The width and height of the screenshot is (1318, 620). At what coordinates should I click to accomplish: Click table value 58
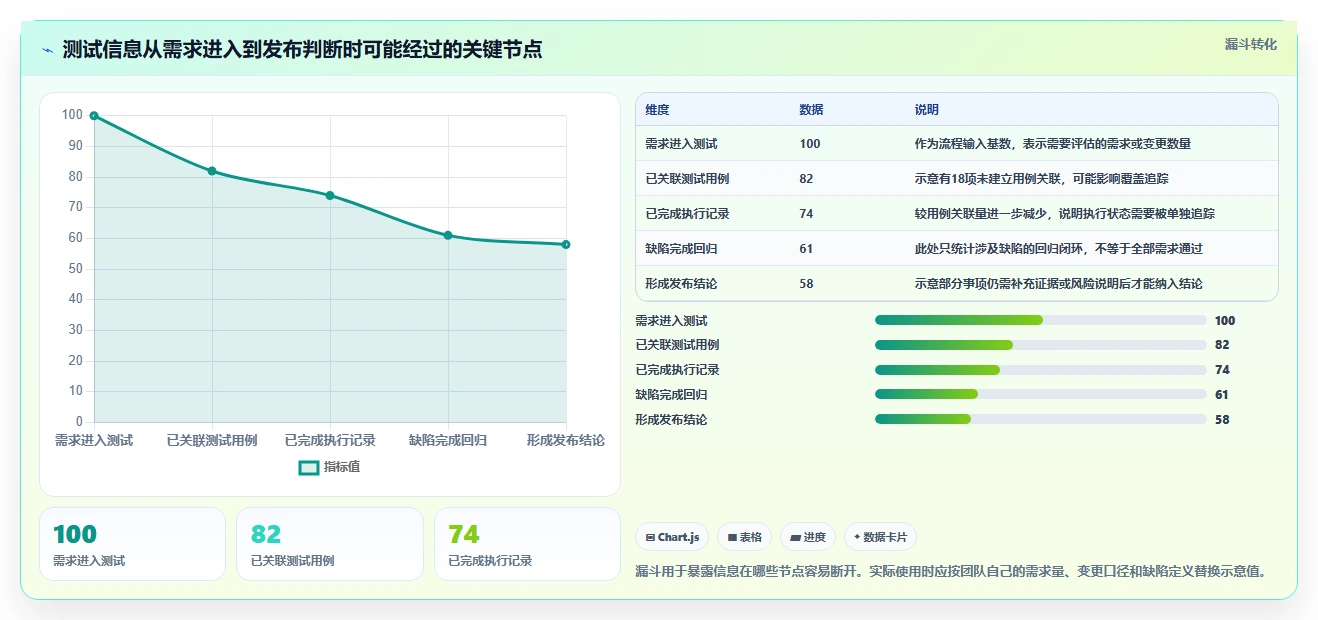pos(806,284)
